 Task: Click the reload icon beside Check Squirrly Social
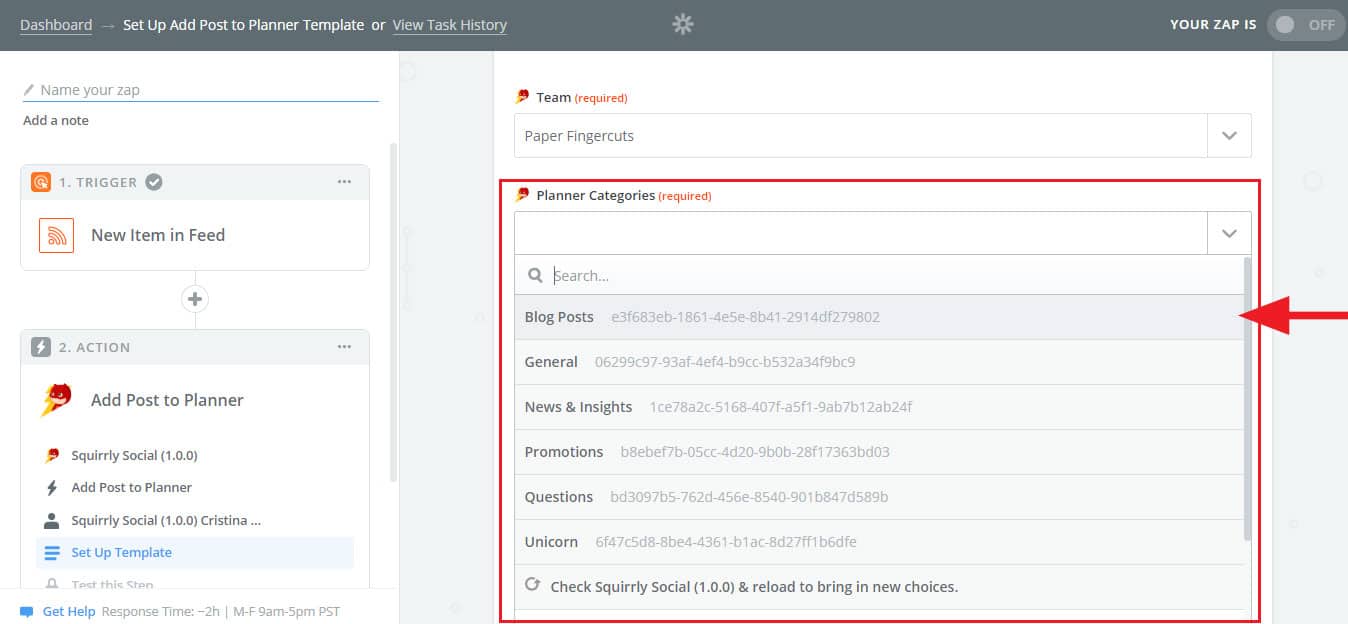pos(533,586)
